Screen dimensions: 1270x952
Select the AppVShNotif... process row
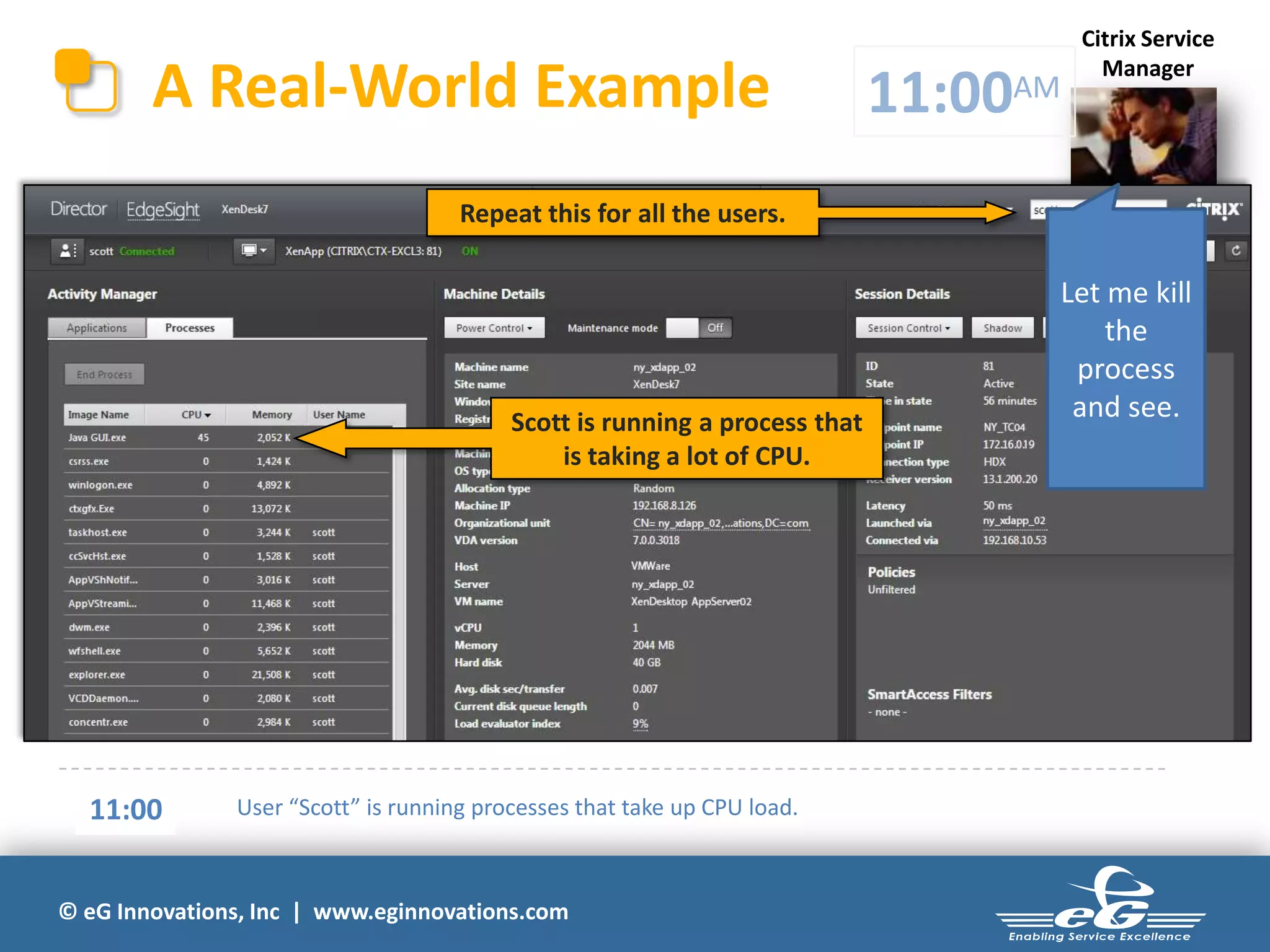point(227,580)
